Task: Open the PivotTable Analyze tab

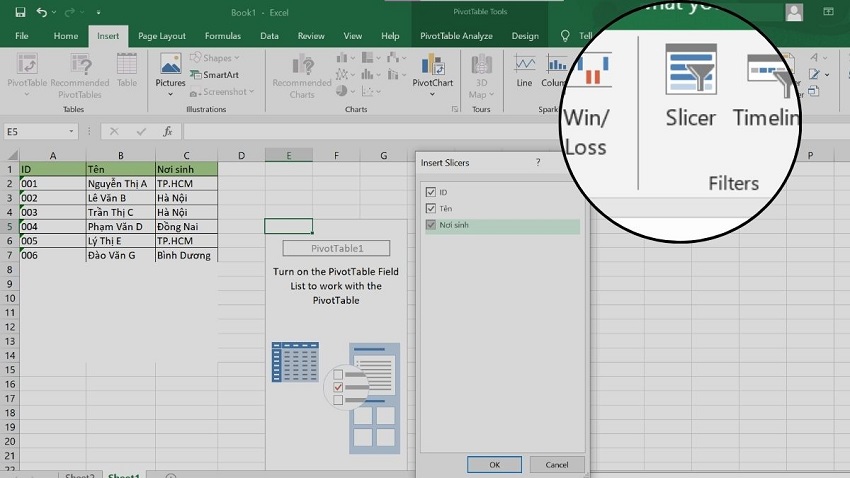Action: coord(455,36)
